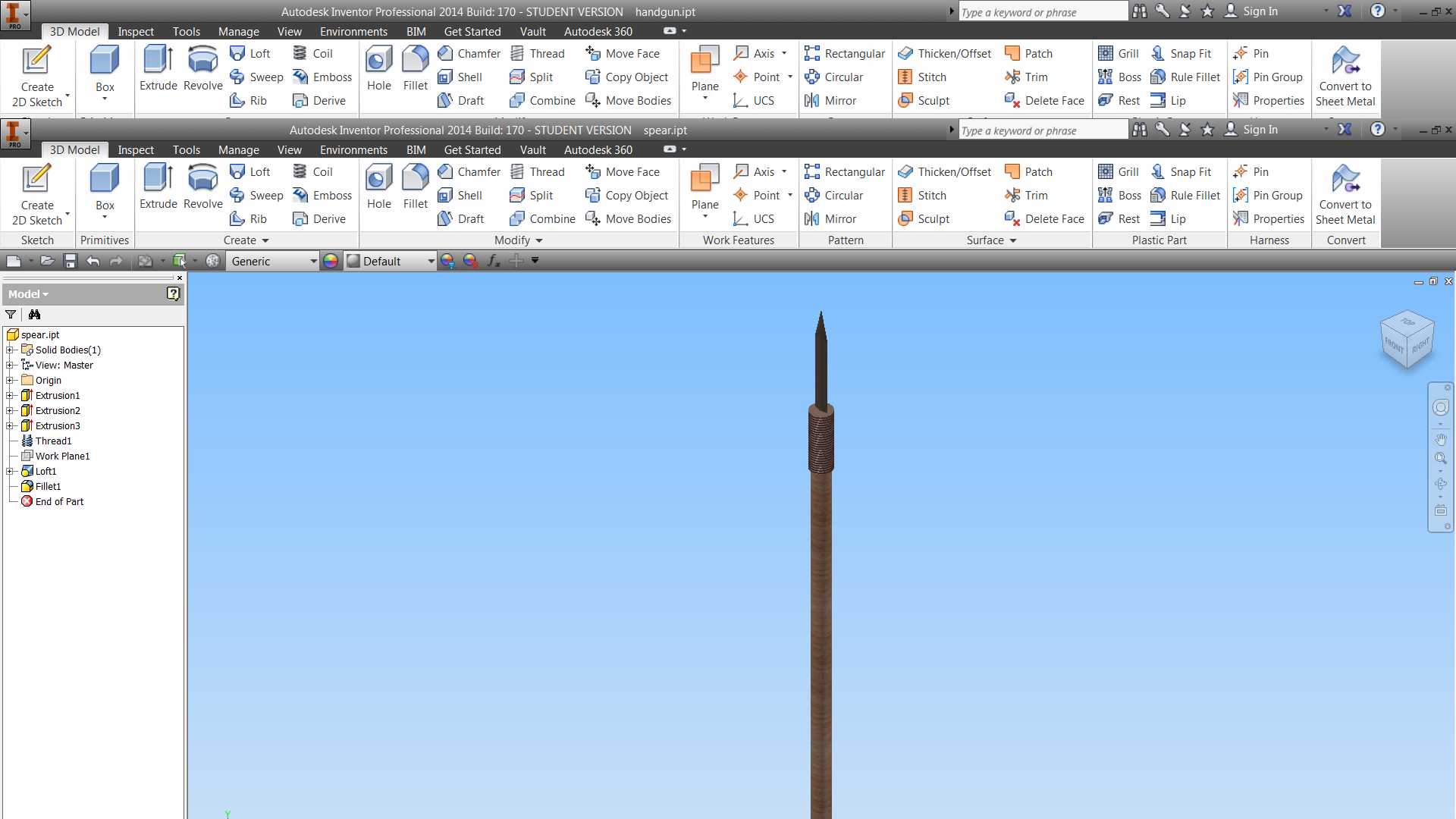
Task: Click Rule Fillet in handgun.ipt window
Action: point(1186,77)
